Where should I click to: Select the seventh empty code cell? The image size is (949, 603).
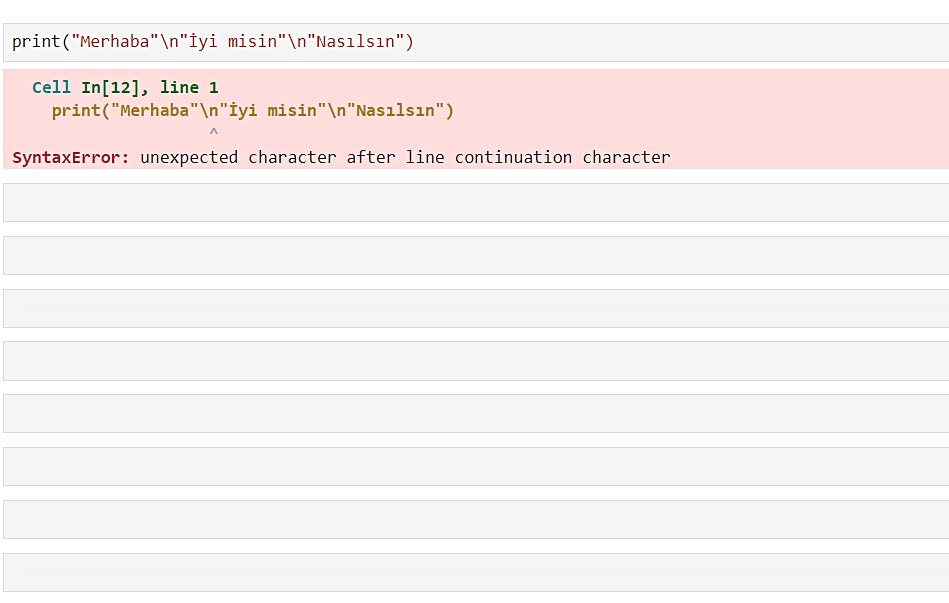[x=475, y=519]
